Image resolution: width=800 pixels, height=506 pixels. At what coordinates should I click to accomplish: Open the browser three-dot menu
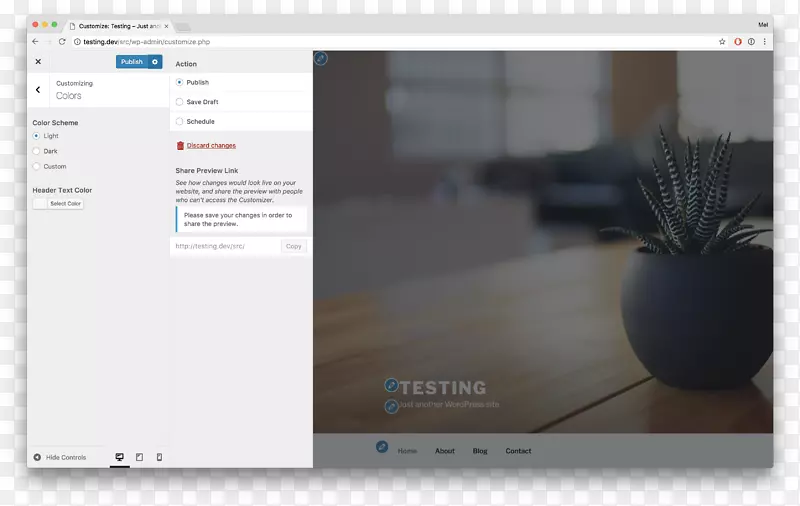[764, 42]
